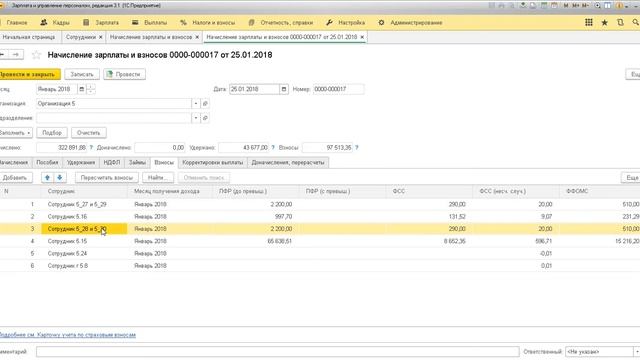Screen dimensions: 640x360
Task: Open month picker beside Январь 2018
Action: (82, 89)
